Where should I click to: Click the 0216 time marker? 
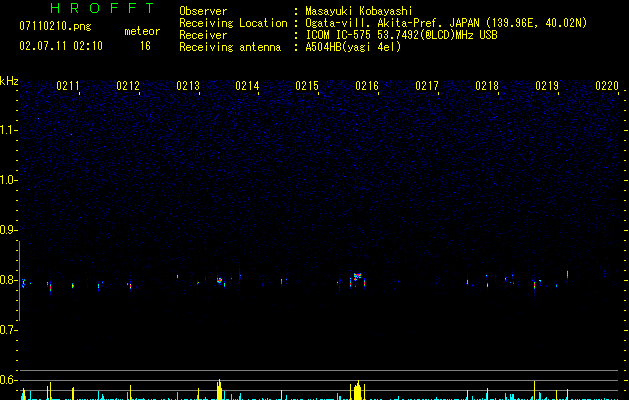coord(367,86)
